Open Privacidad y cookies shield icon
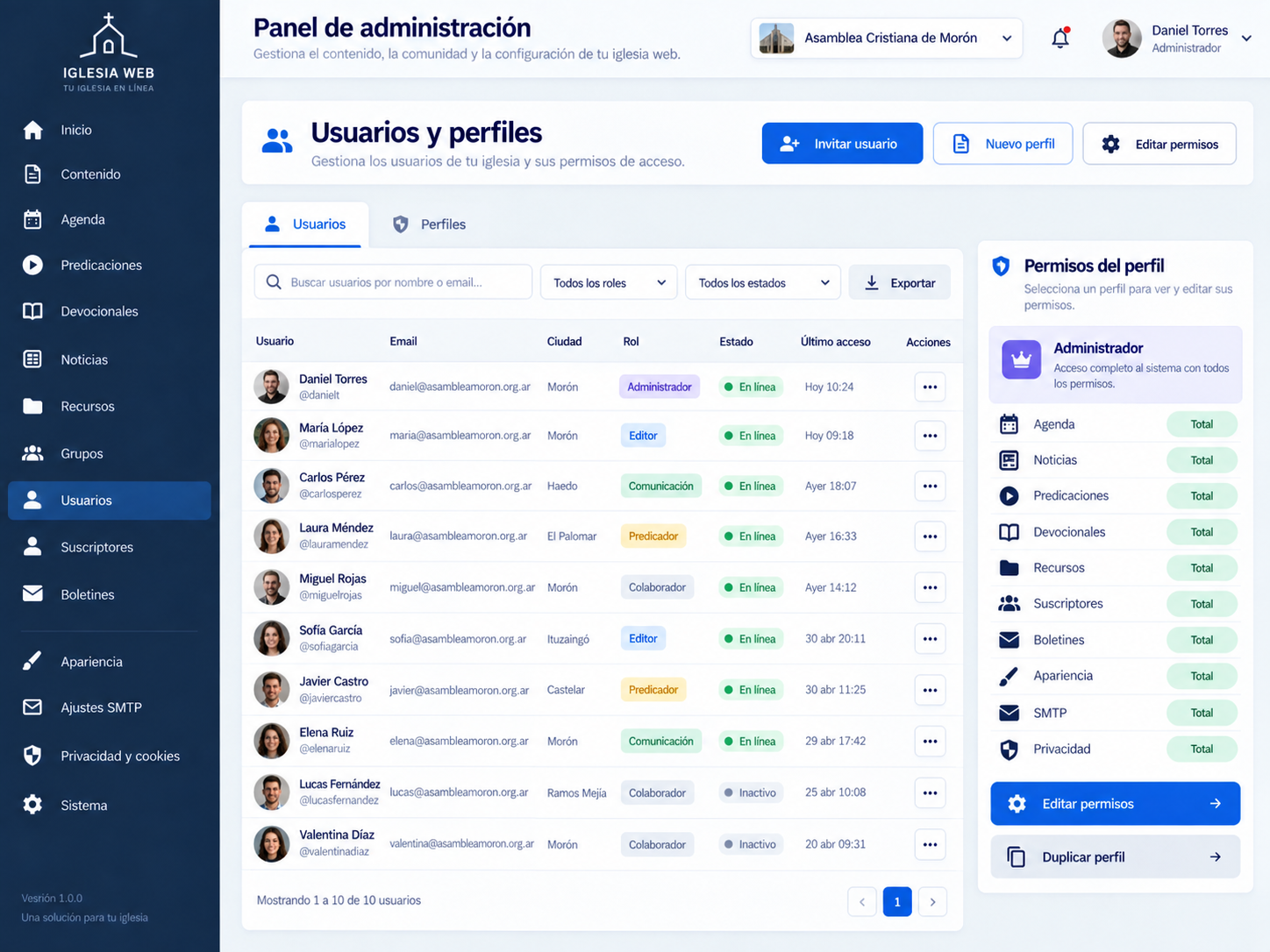Viewport: 1270px width, 952px height. (x=32, y=756)
